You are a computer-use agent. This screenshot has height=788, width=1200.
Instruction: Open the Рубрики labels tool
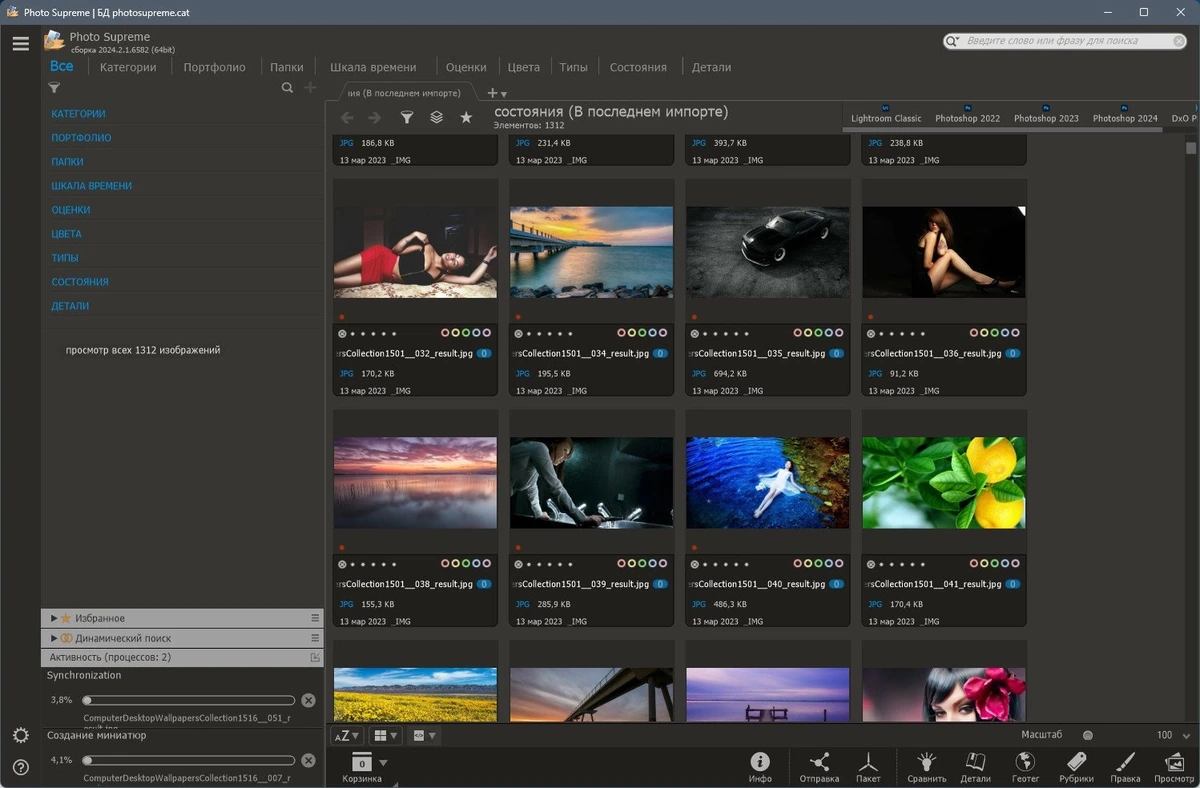point(1076,767)
